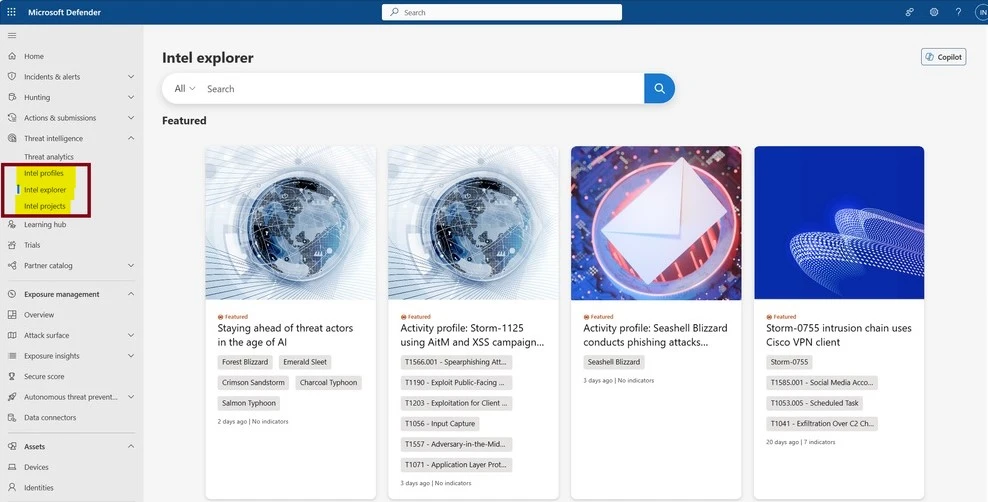Click the Incidents & alerts shield icon
Image resolution: width=988 pixels, height=502 pixels.
[12, 76]
